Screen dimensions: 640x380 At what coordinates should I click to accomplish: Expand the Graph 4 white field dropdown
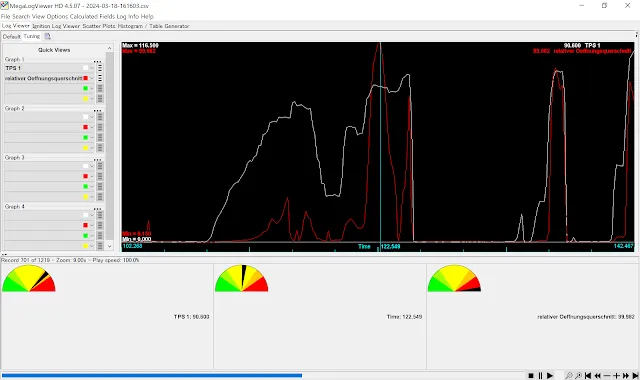[x=92, y=215]
